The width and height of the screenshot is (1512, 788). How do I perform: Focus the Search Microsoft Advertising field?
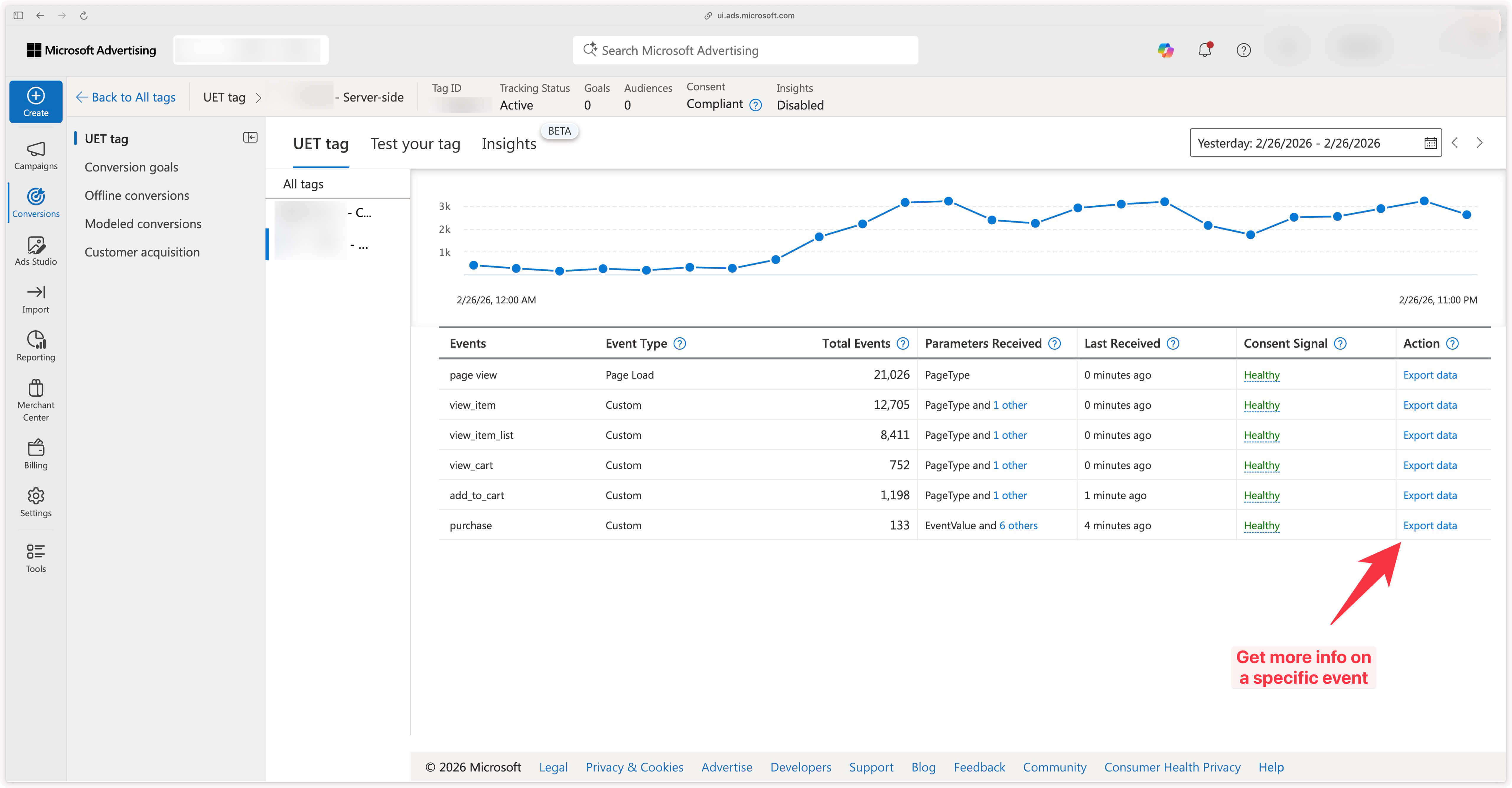(745, 50)
